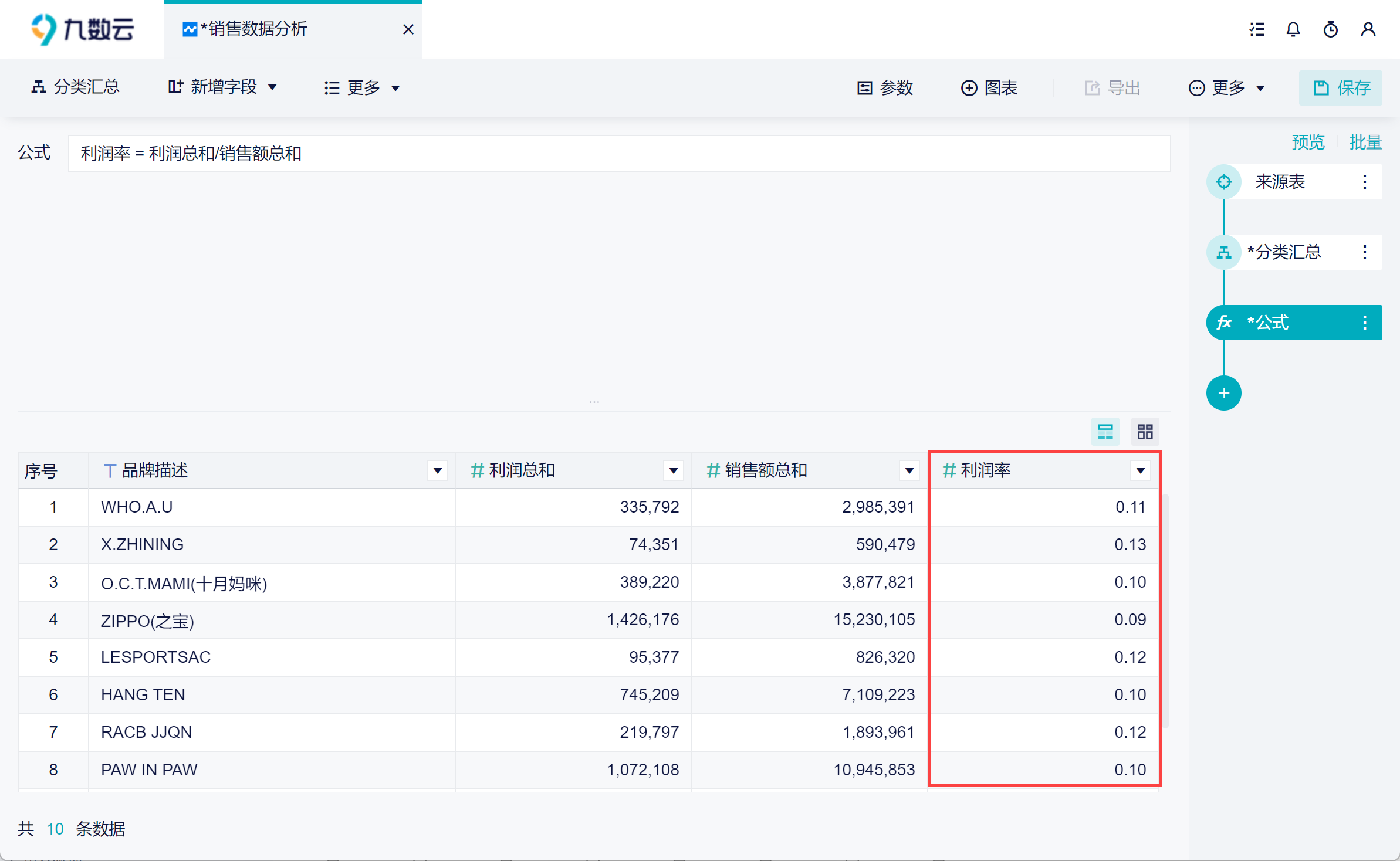Switch to table list view
The width and height of the screenshot is (1400, 861).
pyautogui.click(x=1105, y=432)
